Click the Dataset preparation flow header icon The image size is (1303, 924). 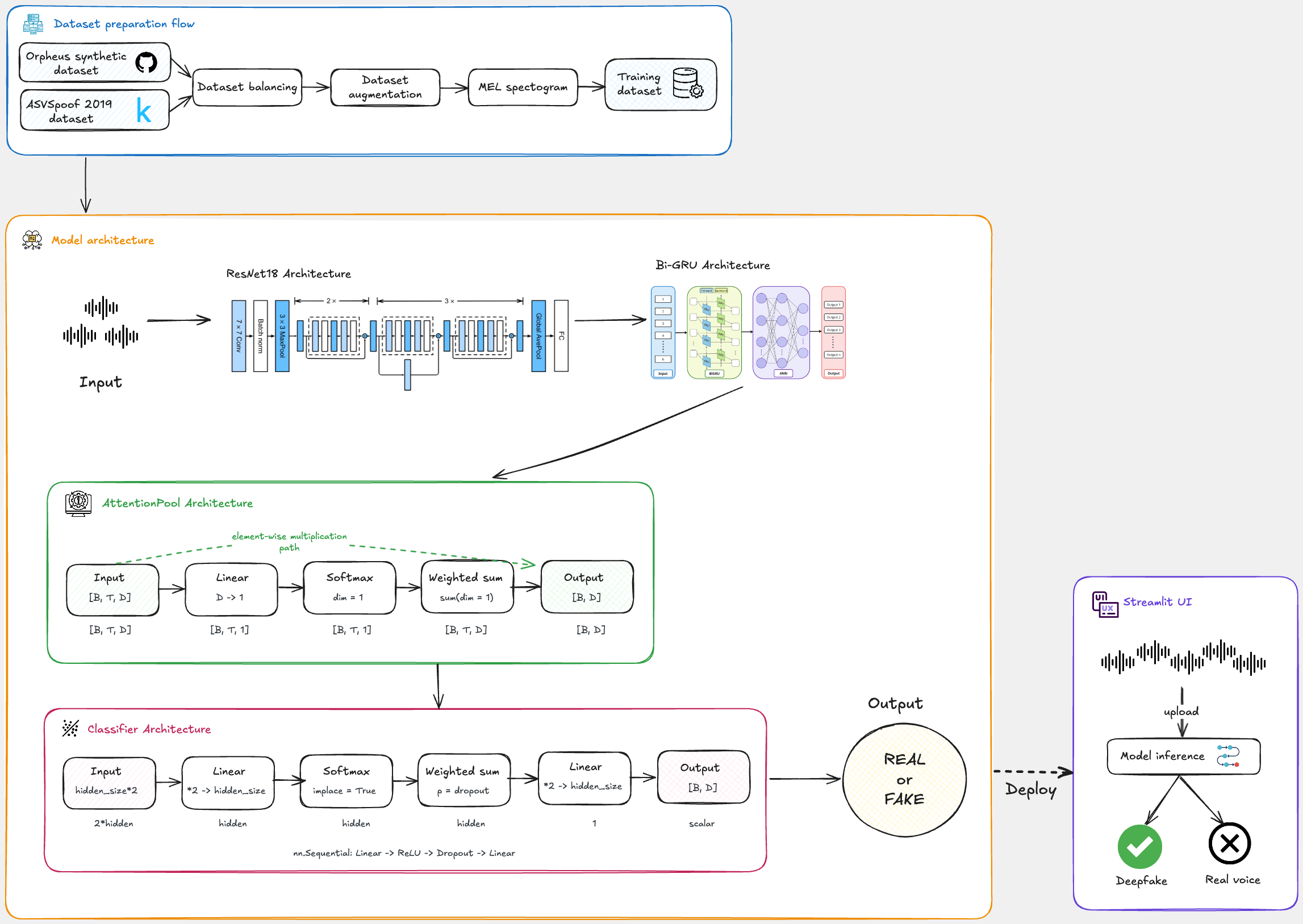(x=33, y=24)
